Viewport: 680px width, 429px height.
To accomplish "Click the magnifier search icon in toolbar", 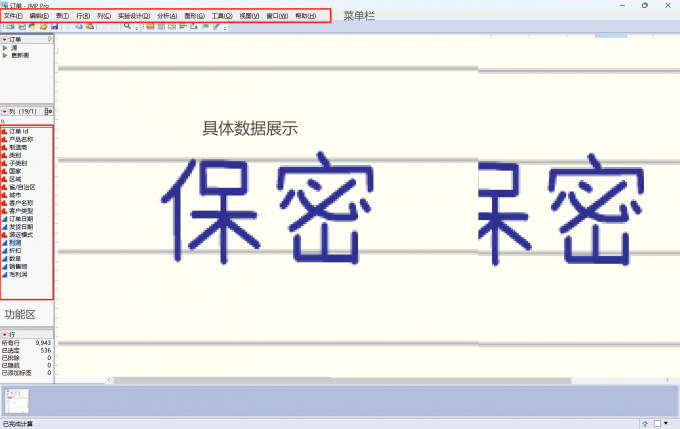I will coord(126,26).
